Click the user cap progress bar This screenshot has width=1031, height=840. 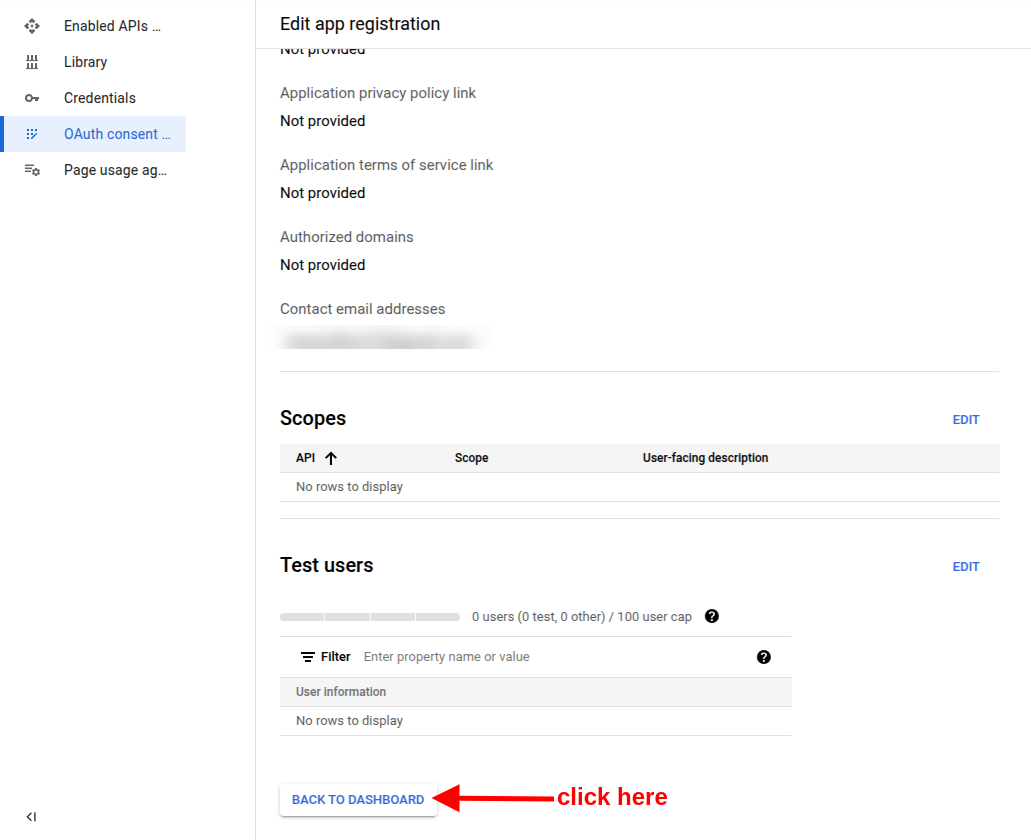pos(370,617)
